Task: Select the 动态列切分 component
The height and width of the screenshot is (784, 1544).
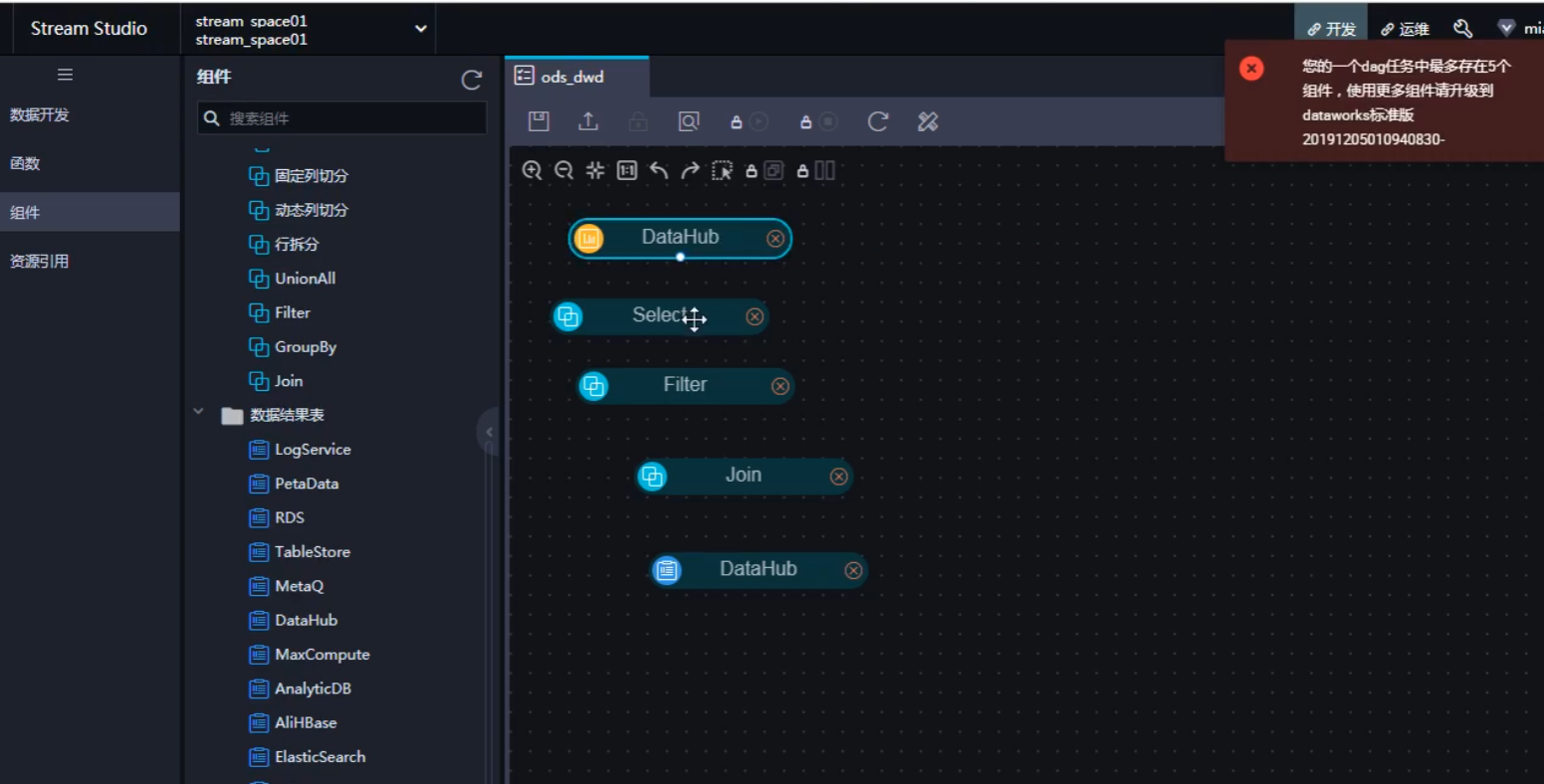Action: tap(299, 210)
